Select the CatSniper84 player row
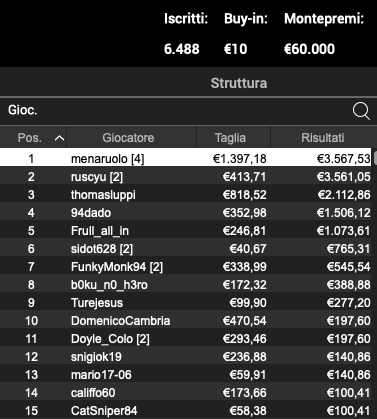Viewport: 377px width, 419px height. tap(186, 410)
